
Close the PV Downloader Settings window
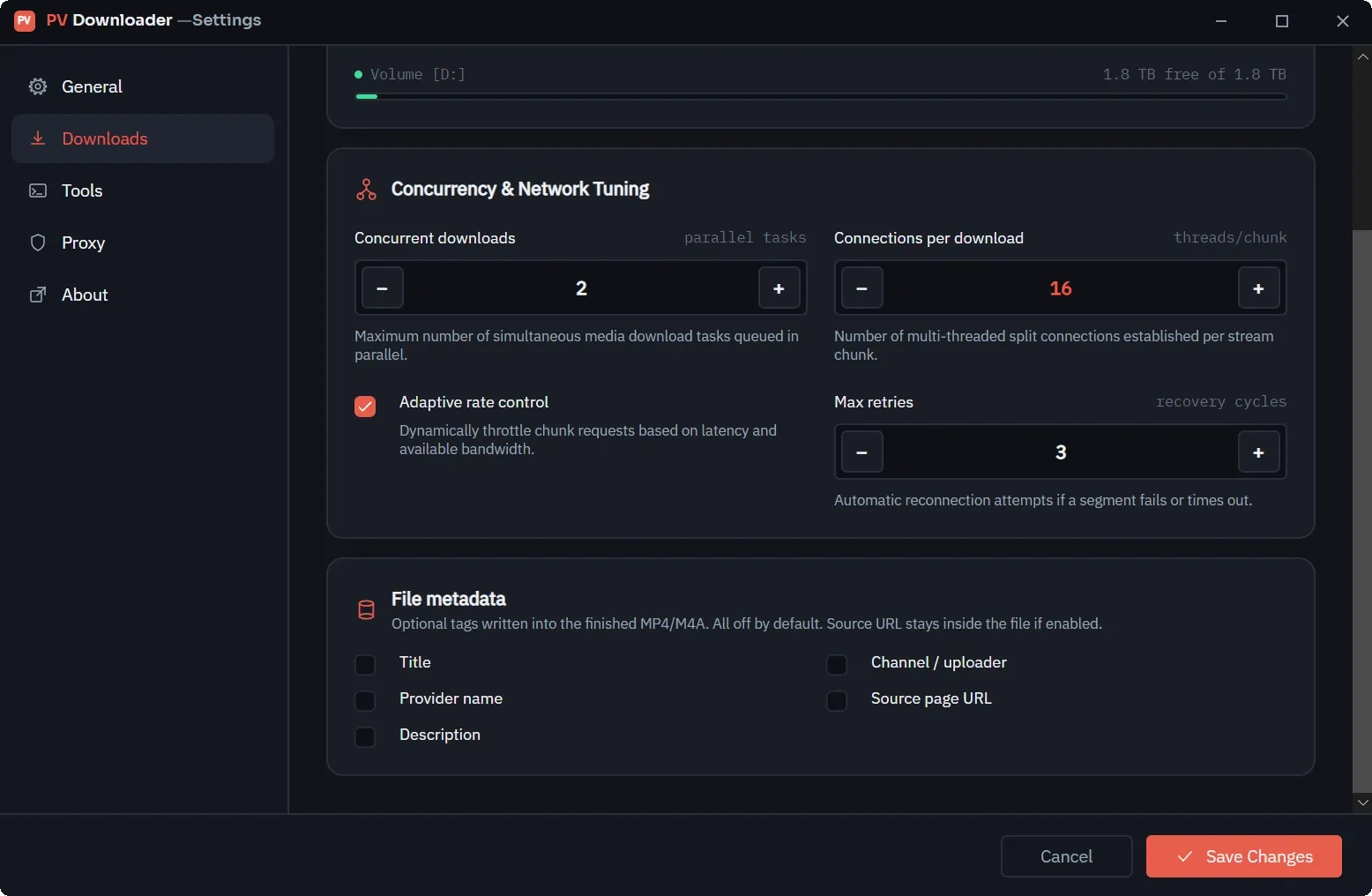(x=1343, y=21)
